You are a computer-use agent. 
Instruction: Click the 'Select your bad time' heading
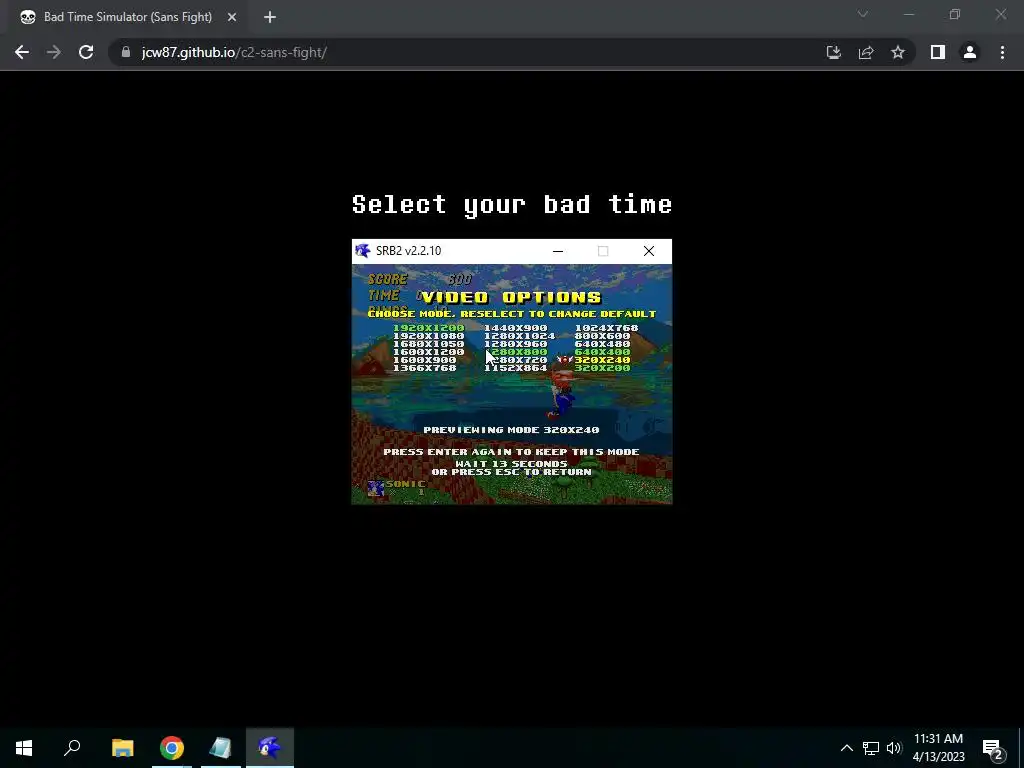coord(512,204)
